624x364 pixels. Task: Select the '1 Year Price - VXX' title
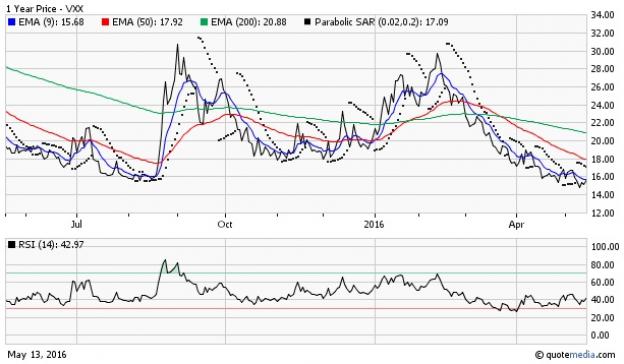44,8
